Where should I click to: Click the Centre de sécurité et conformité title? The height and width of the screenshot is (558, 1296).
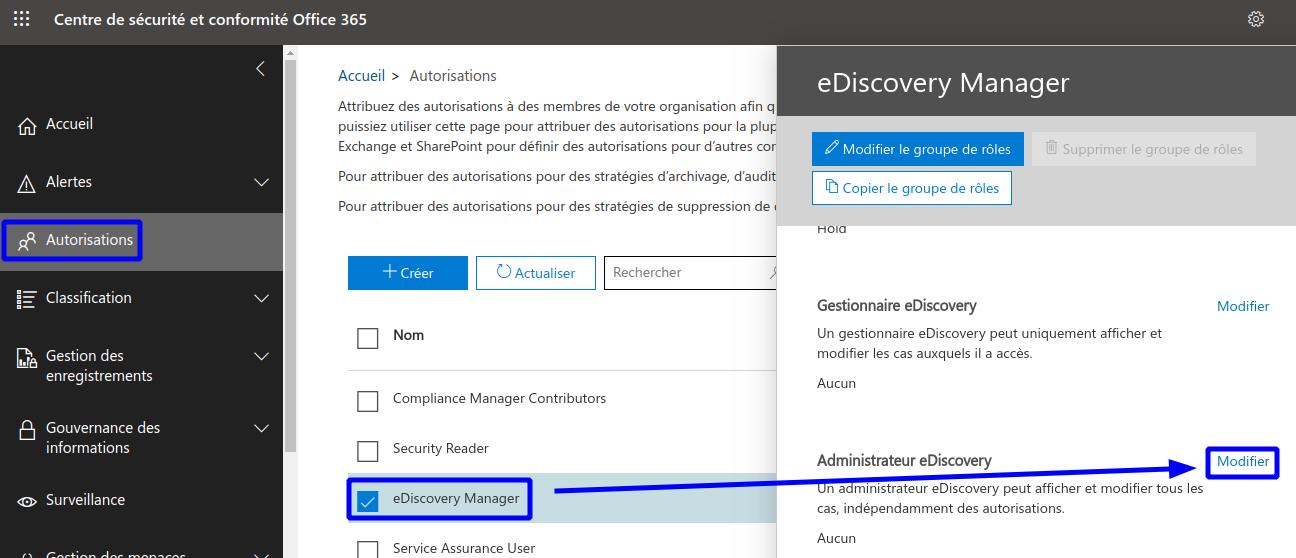click(x=210, y=20)
